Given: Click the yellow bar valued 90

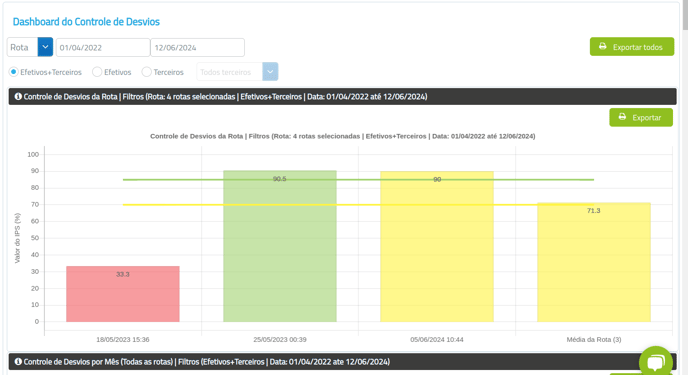Looking at the screenshot, I should tap(437, 246).
